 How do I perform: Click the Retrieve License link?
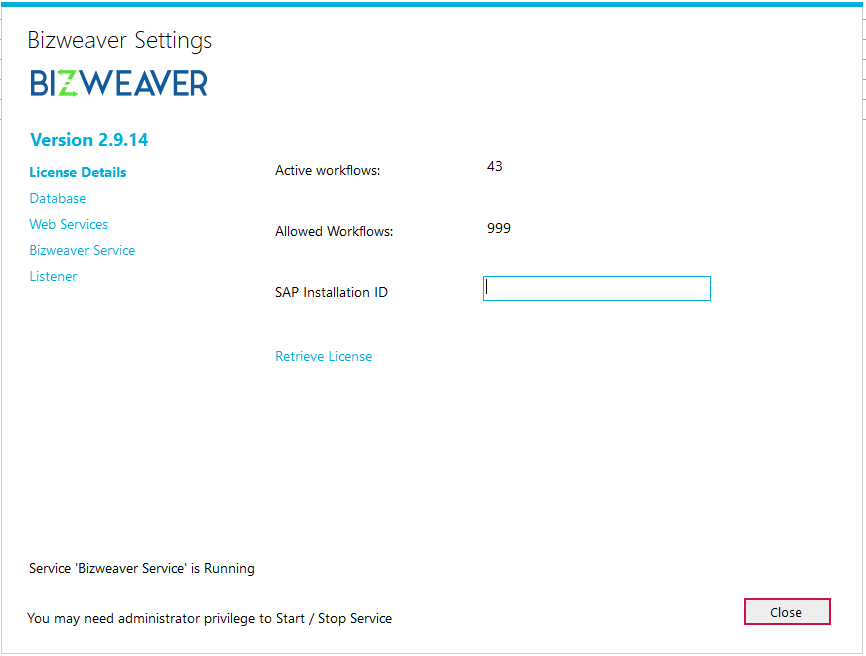324,356
